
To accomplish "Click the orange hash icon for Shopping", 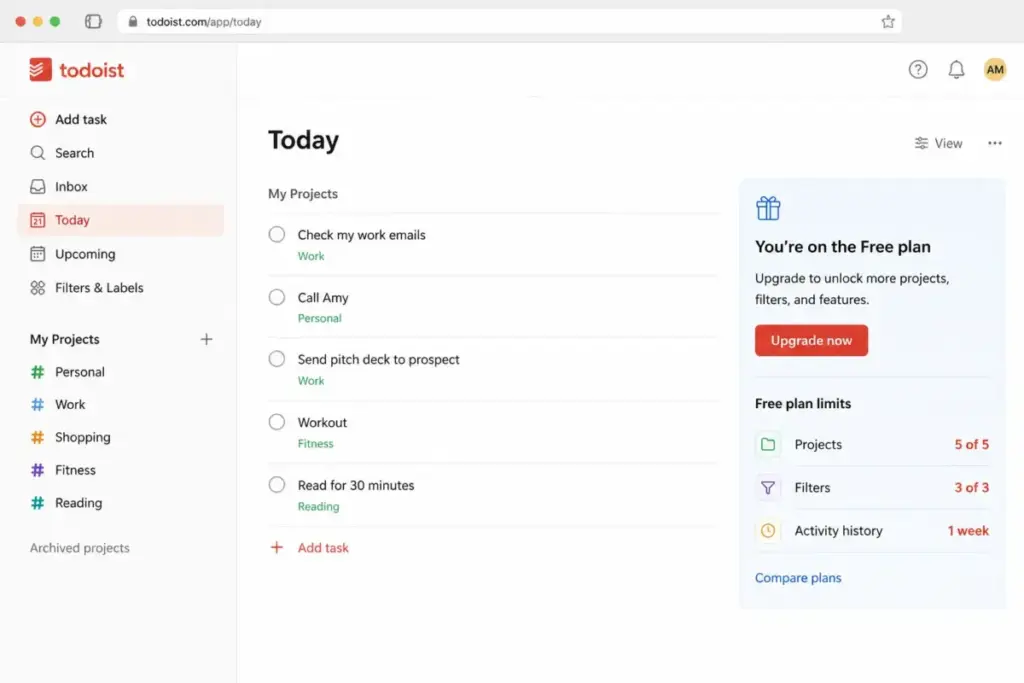I will pos(38,437).
